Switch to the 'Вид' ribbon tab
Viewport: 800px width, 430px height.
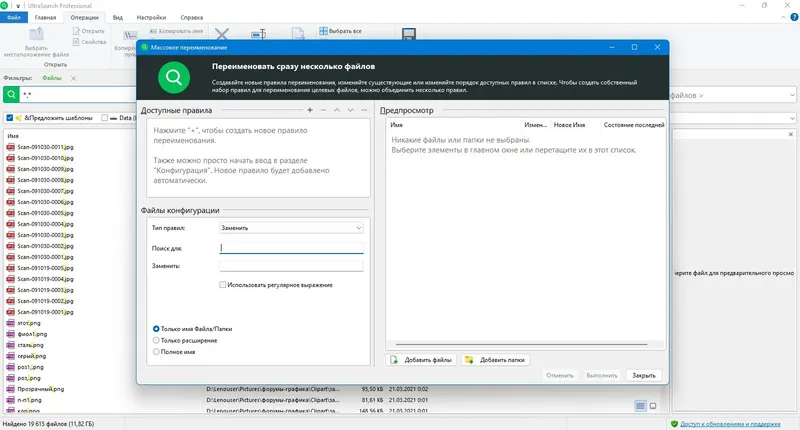(118, 17)
